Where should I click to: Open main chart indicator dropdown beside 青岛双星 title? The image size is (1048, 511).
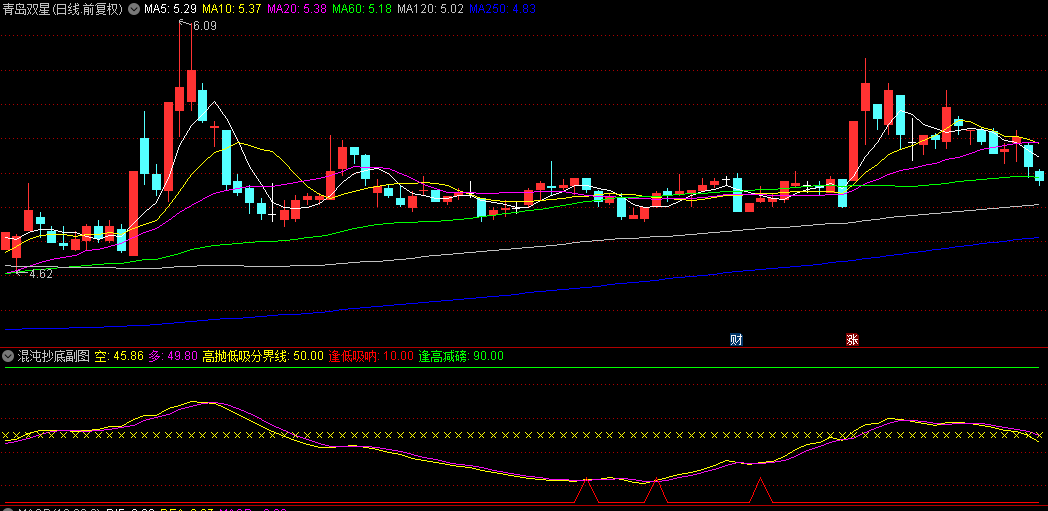pyautogui.click(x=134, y=9)
